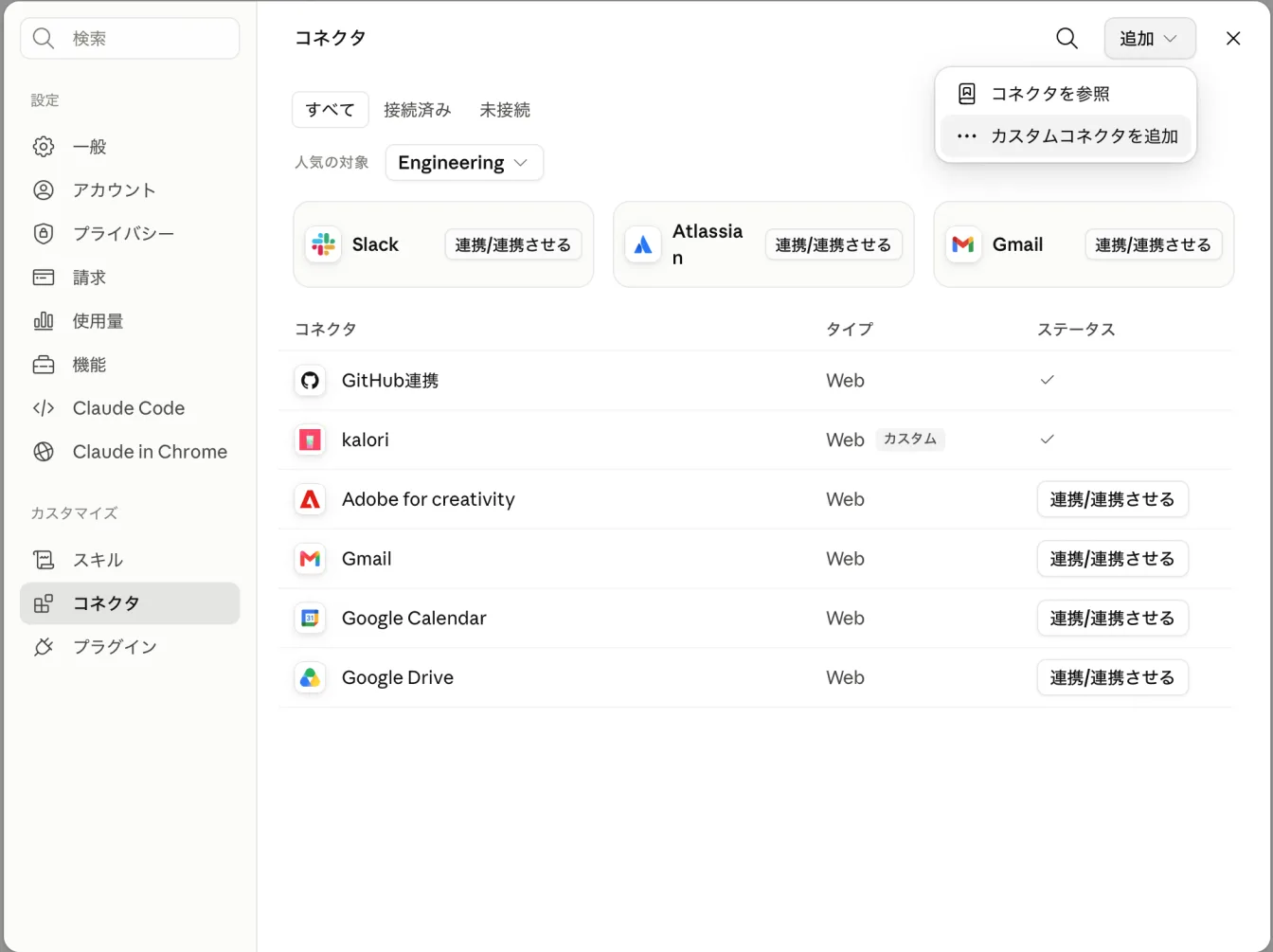Expand the Engineering dropdown
The image size is (1273, 952).
point(464,163)
